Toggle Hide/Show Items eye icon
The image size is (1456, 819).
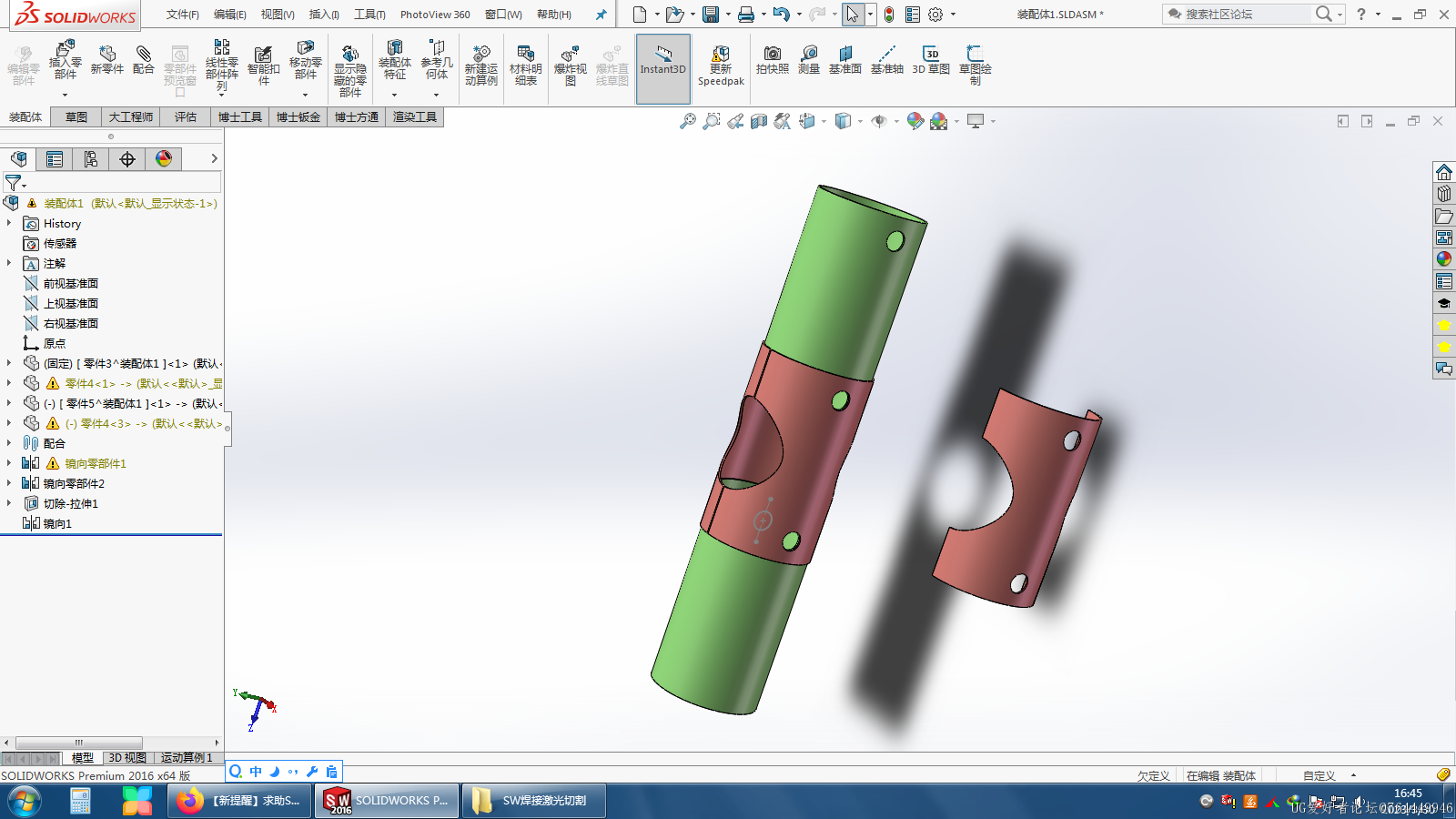879,121
